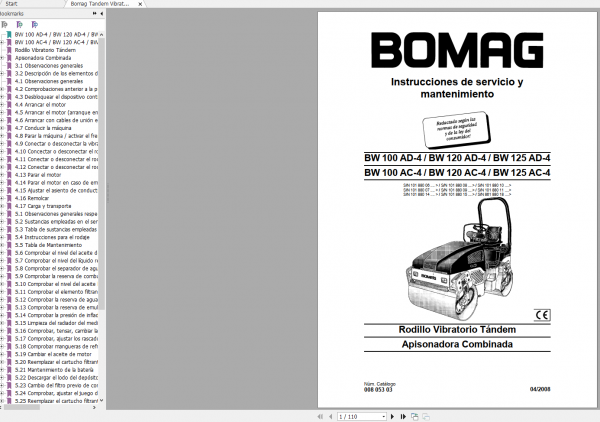This screenshot has width=600, height=422.
Task: Open bookmark 5.23 Cambio del filtro previo
Action: pyautogui.click(x=56, y=385)
